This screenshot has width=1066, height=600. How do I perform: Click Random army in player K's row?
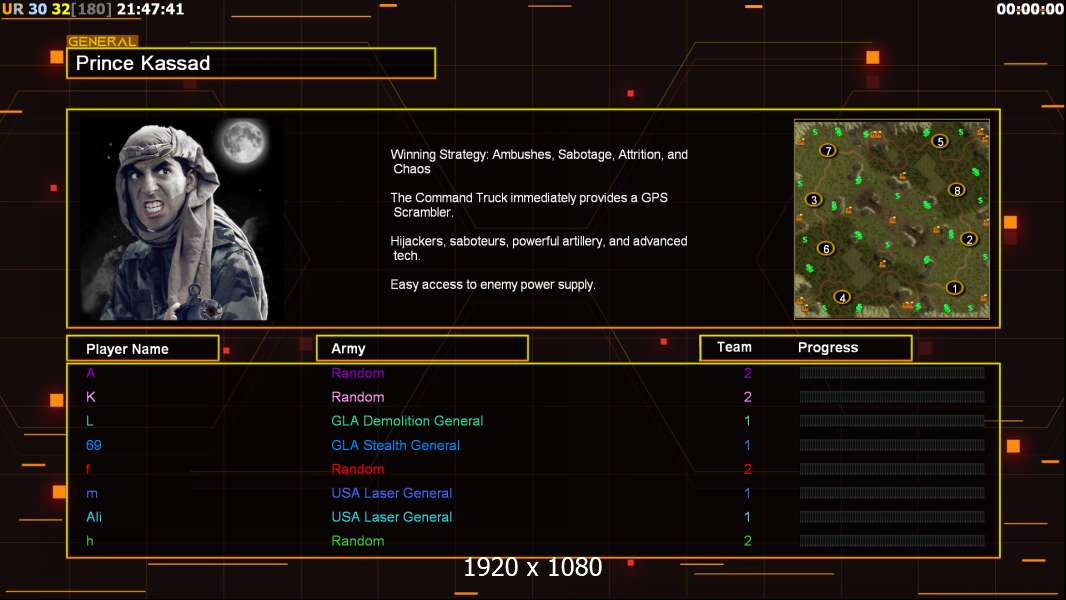(358, 396)
